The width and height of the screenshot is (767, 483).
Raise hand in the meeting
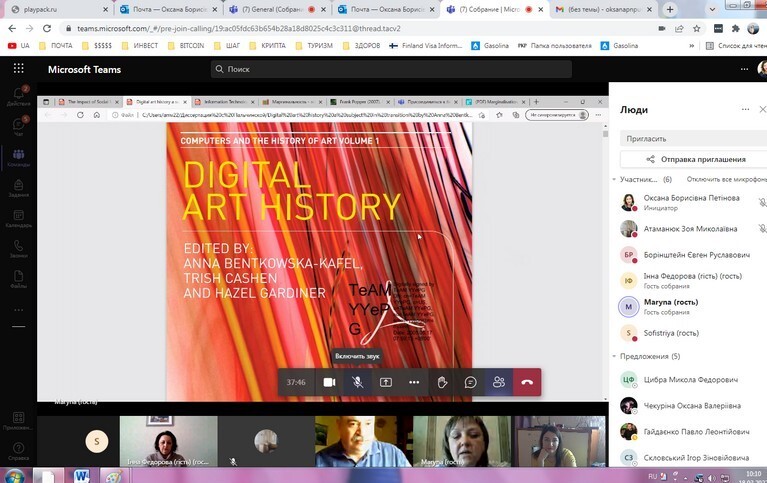[442, 382]
